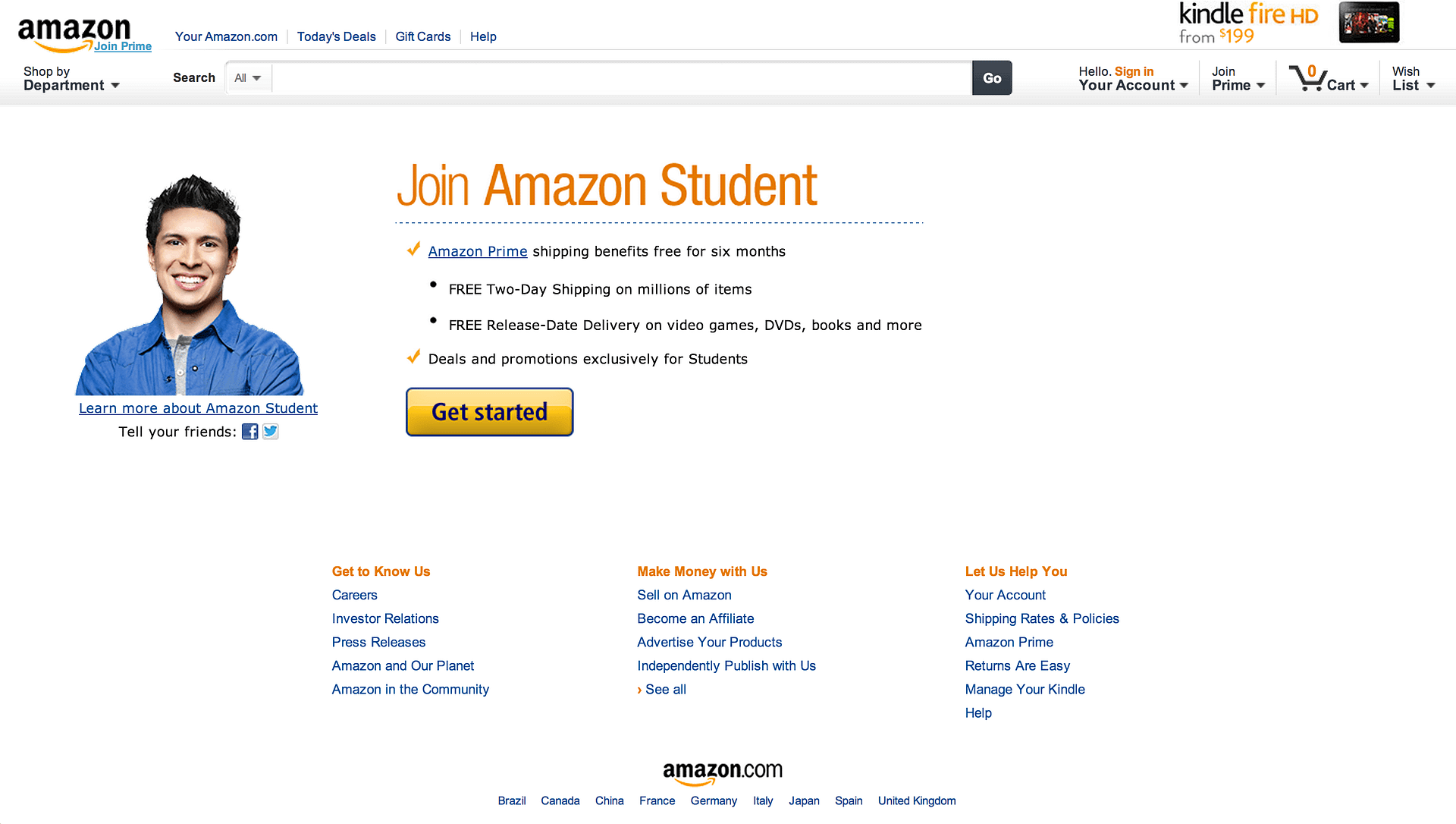Select Sign in
The width and height of the screenshot is (1456, 824).
[1134, 71]
